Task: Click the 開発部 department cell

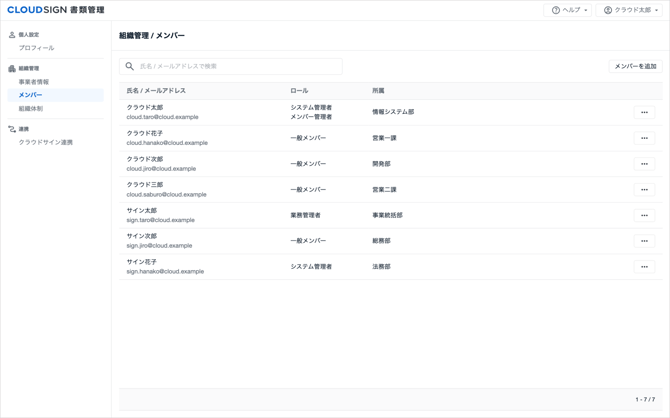Action: tap(381, 164)
